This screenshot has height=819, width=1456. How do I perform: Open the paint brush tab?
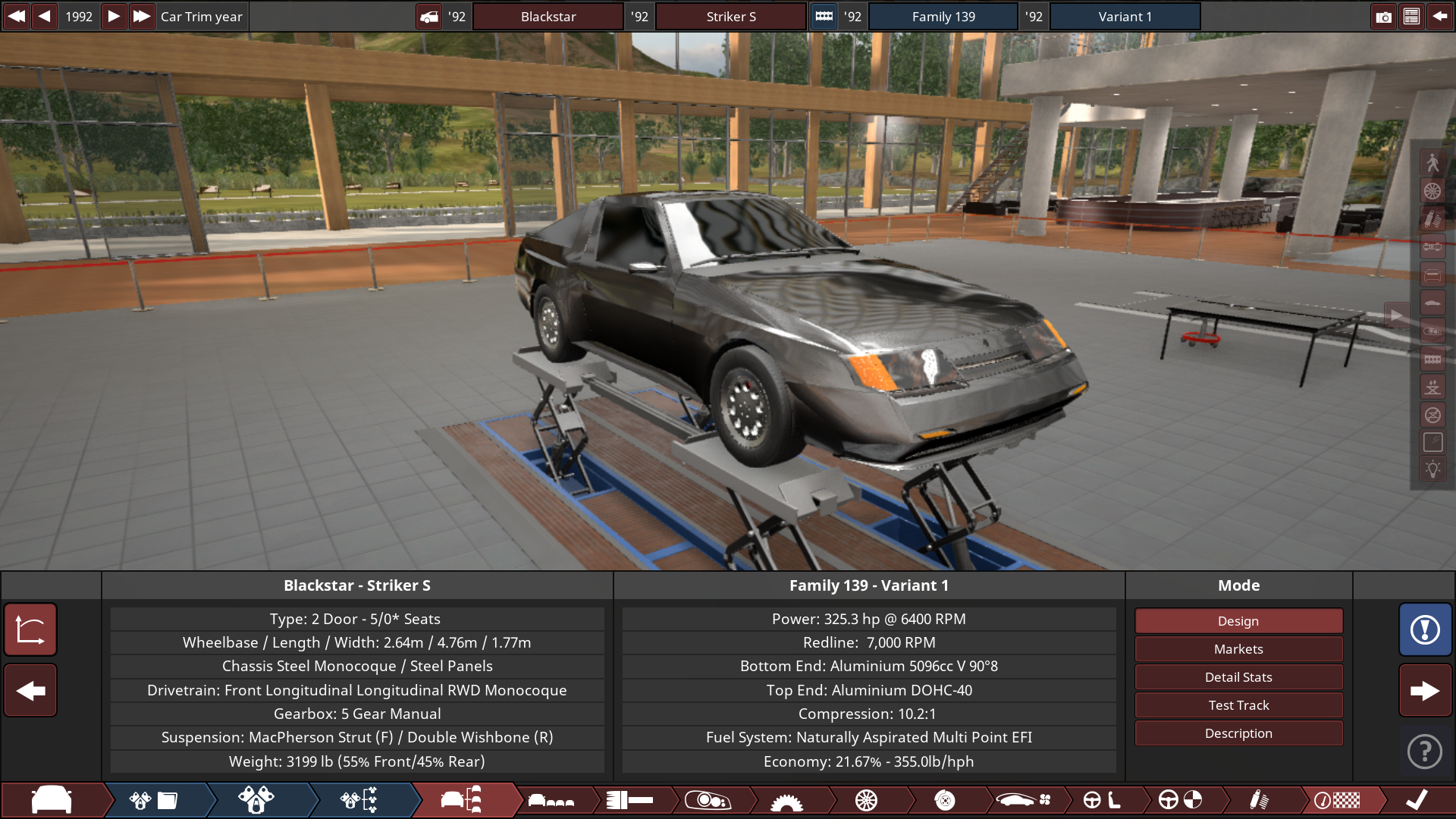click(630, 800)
